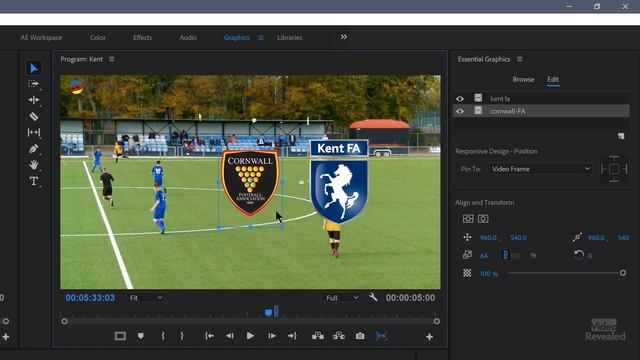Click the Lift button
Viewport: 640px width, 360px height.
click(x=318, y=336)
